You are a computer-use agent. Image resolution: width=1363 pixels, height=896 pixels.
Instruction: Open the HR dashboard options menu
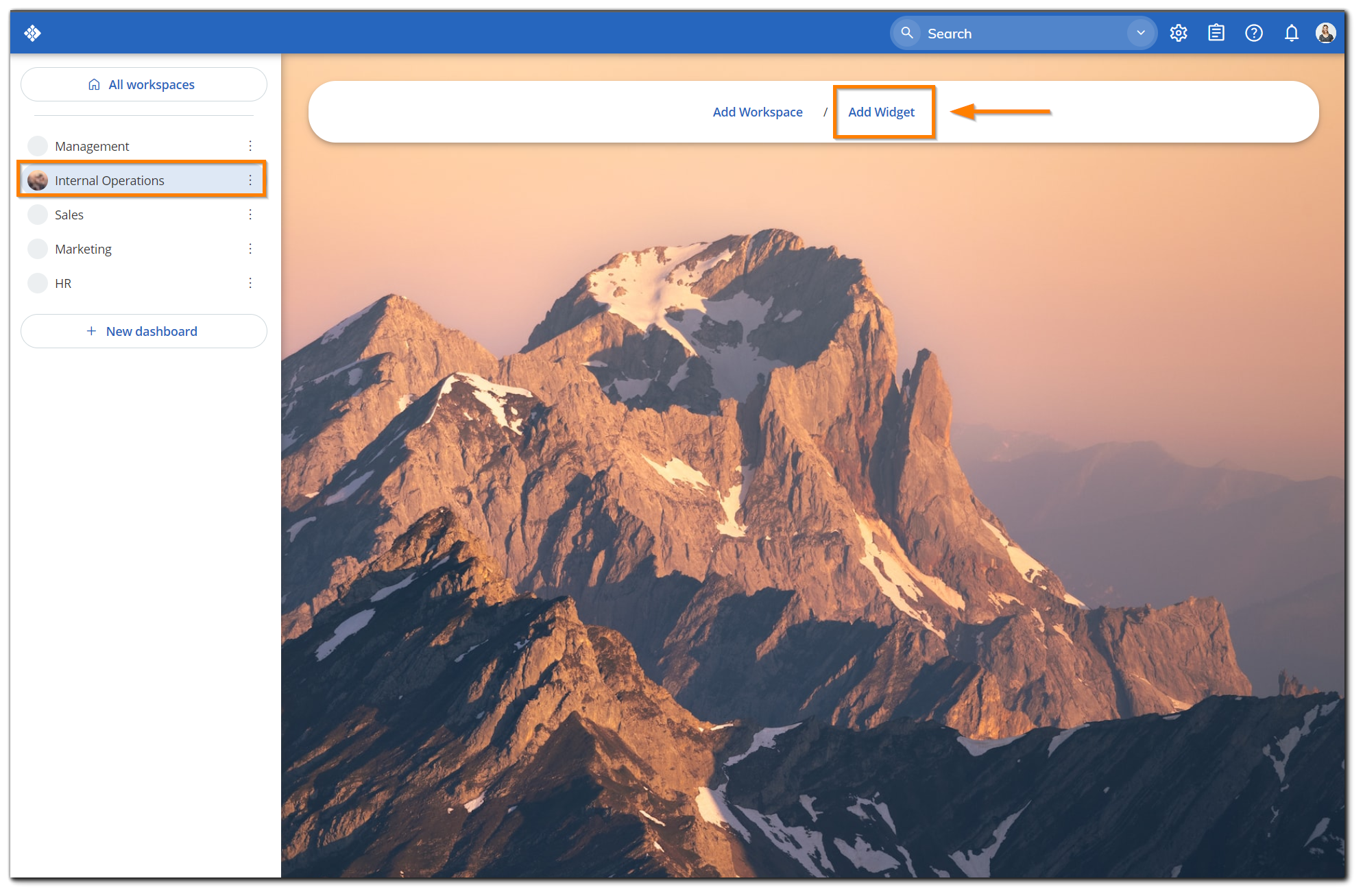coord(251,282)
